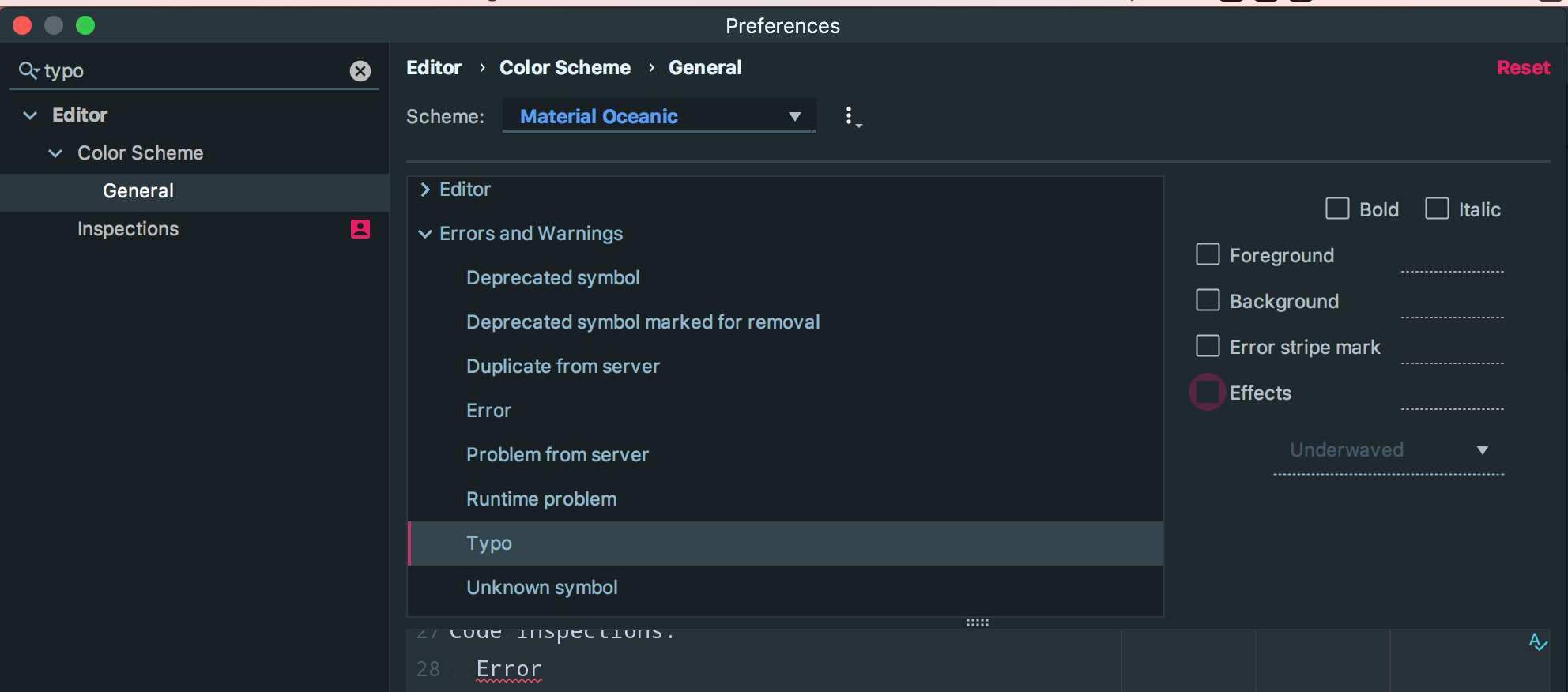Click the inspection checkmark icon in preview
Screen dimensions: 1568x692
coord(1537,642)
